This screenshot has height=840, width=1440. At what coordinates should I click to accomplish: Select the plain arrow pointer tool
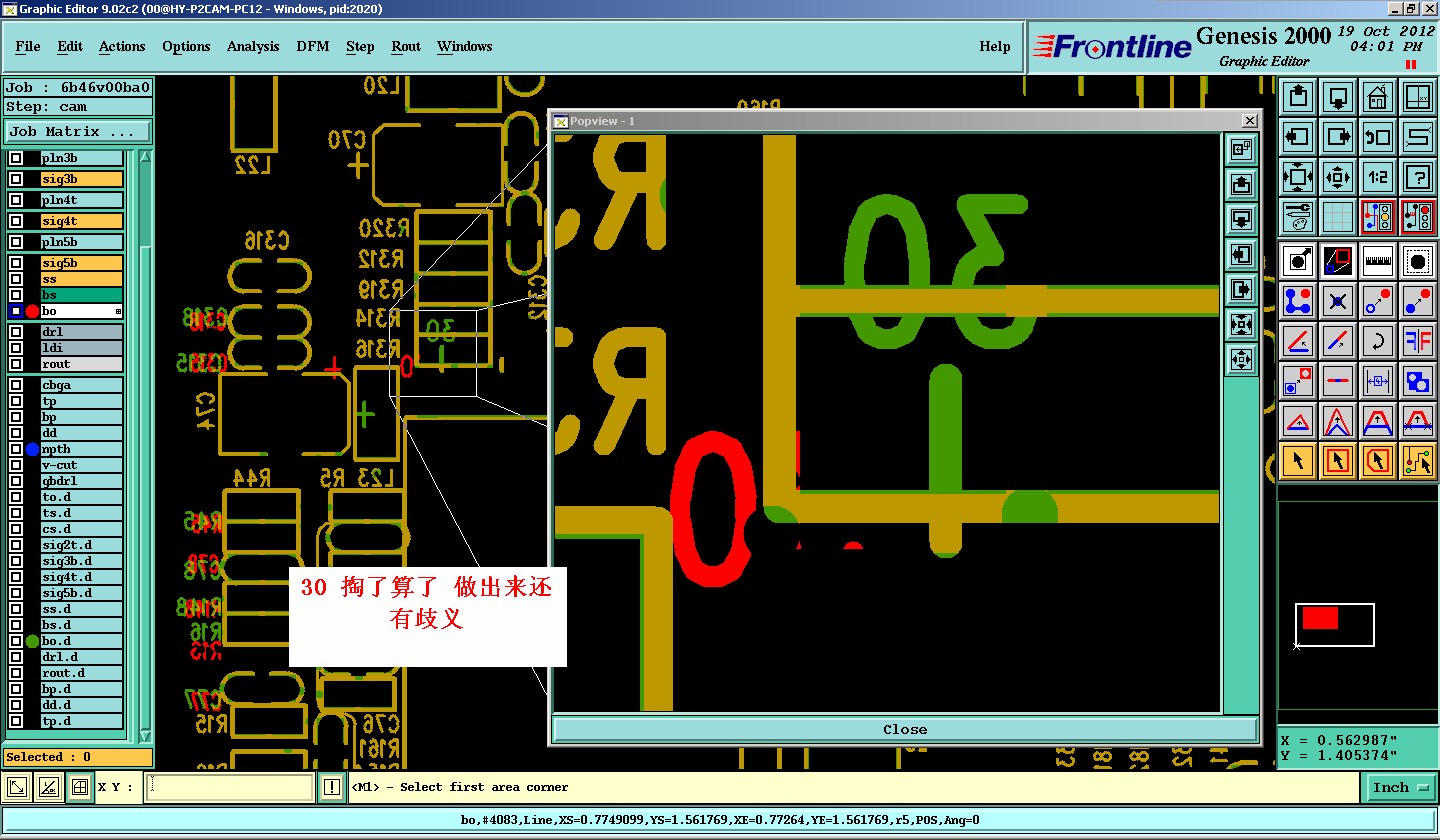(1298, 461)
